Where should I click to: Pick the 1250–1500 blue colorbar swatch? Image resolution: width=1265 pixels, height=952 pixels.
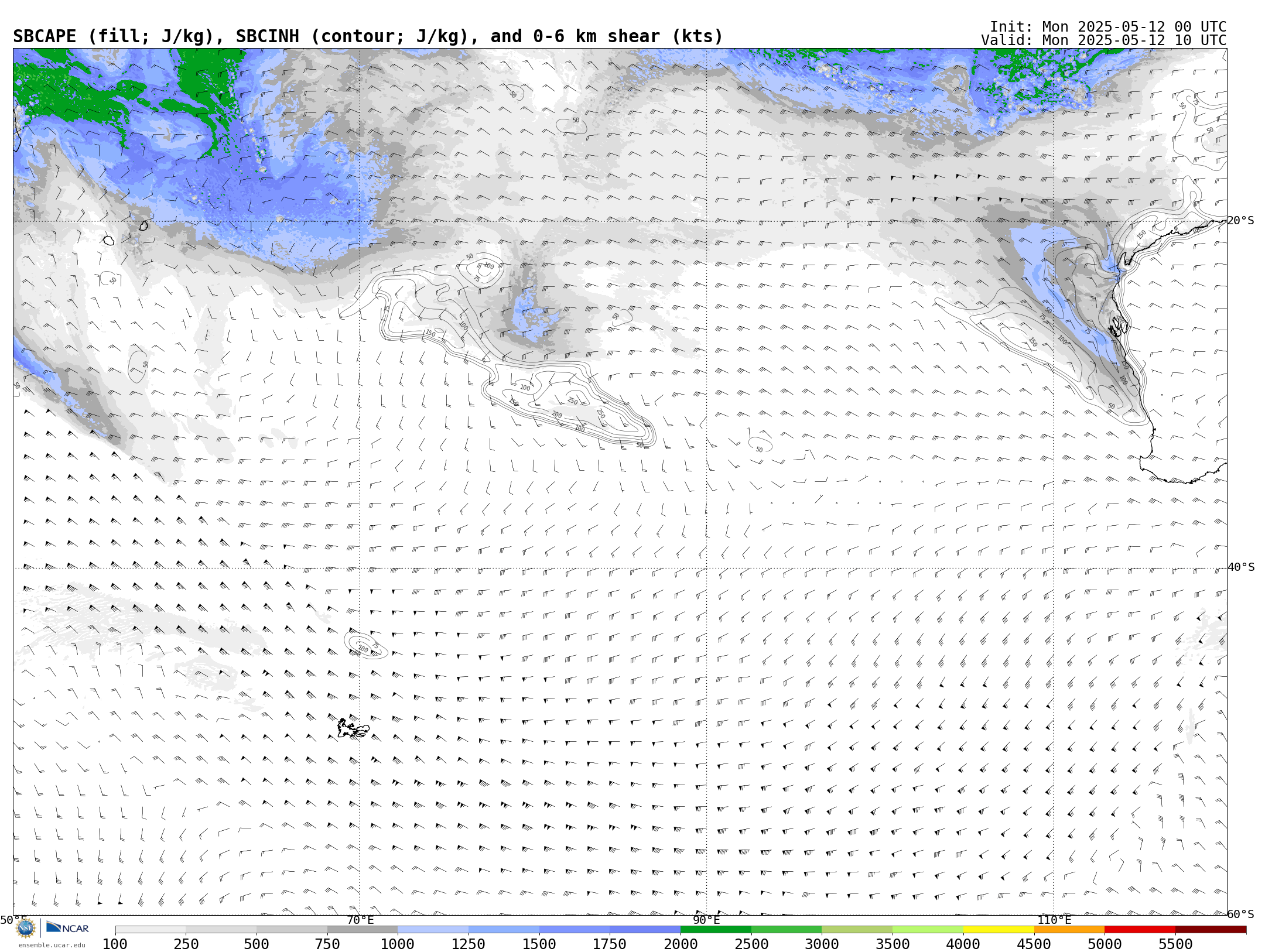(504, 930)
